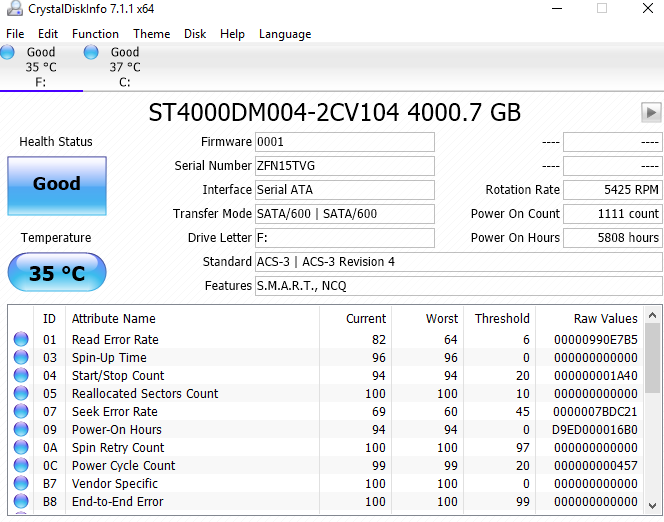Screen dimensions: 664x522
Task: Click the SMART attribute list vertical scrollbar
Action: click(653, 410)
